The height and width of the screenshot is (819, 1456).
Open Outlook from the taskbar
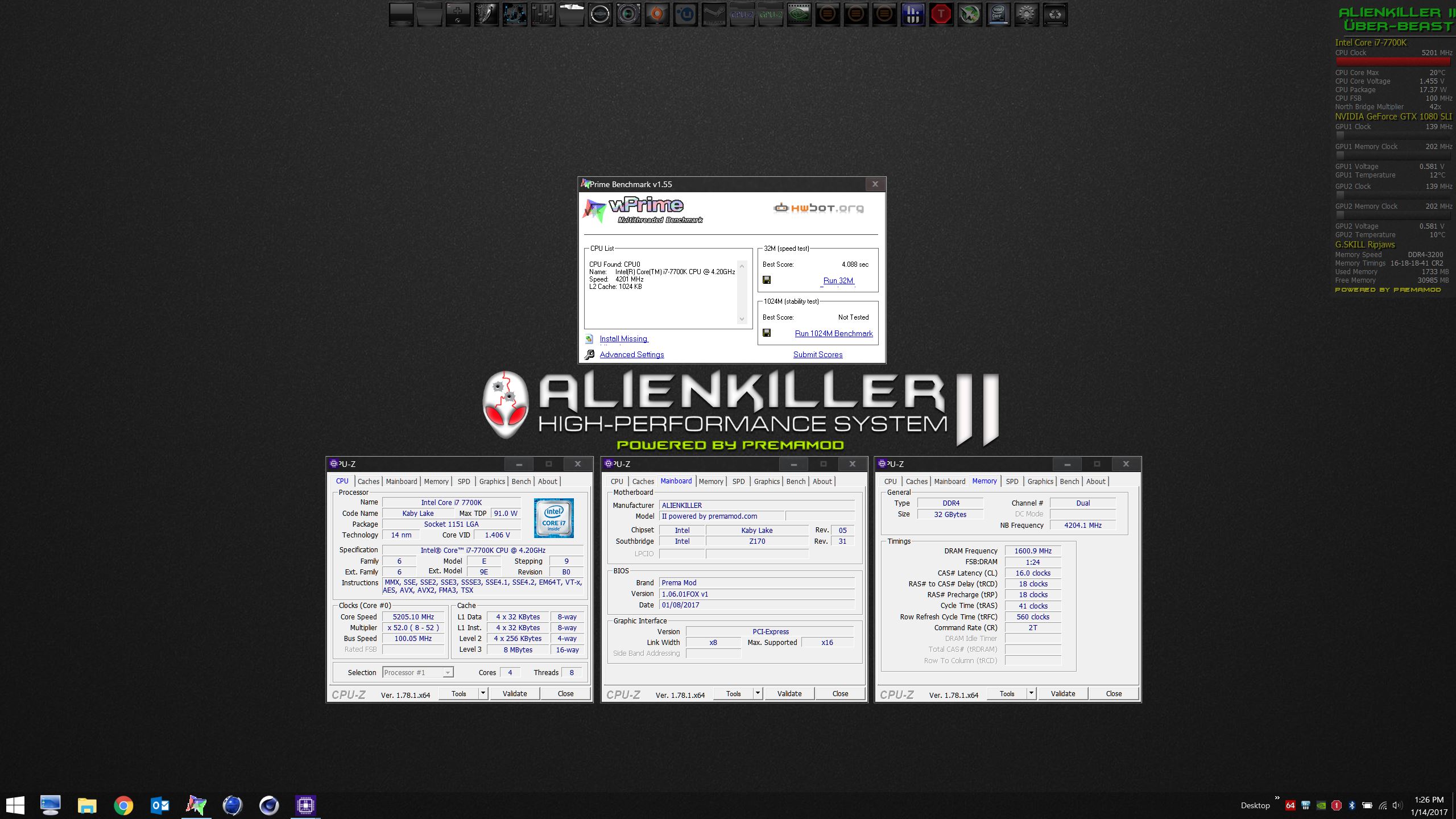160,805
